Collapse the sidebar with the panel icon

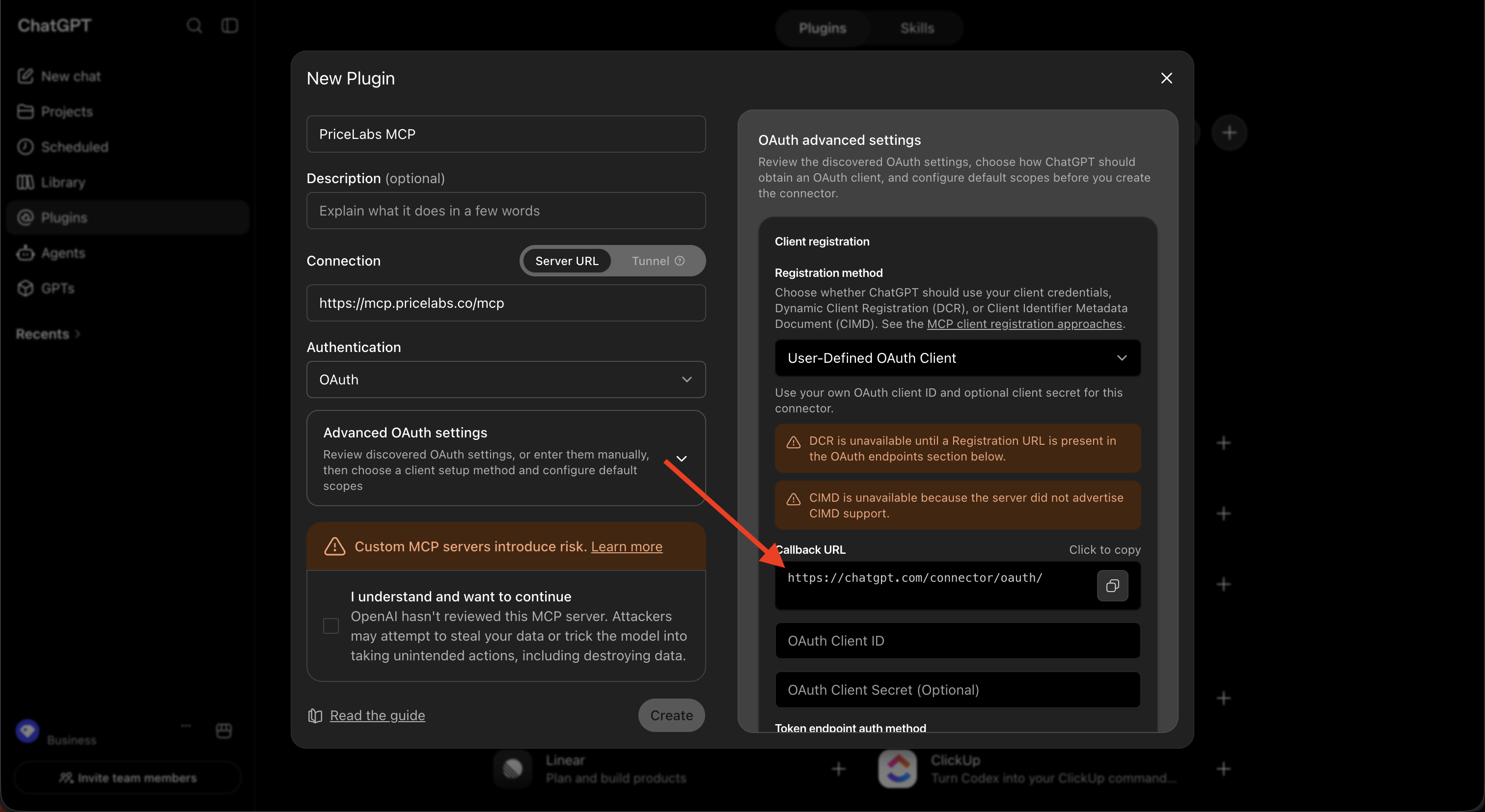click(x=229, y=26)
